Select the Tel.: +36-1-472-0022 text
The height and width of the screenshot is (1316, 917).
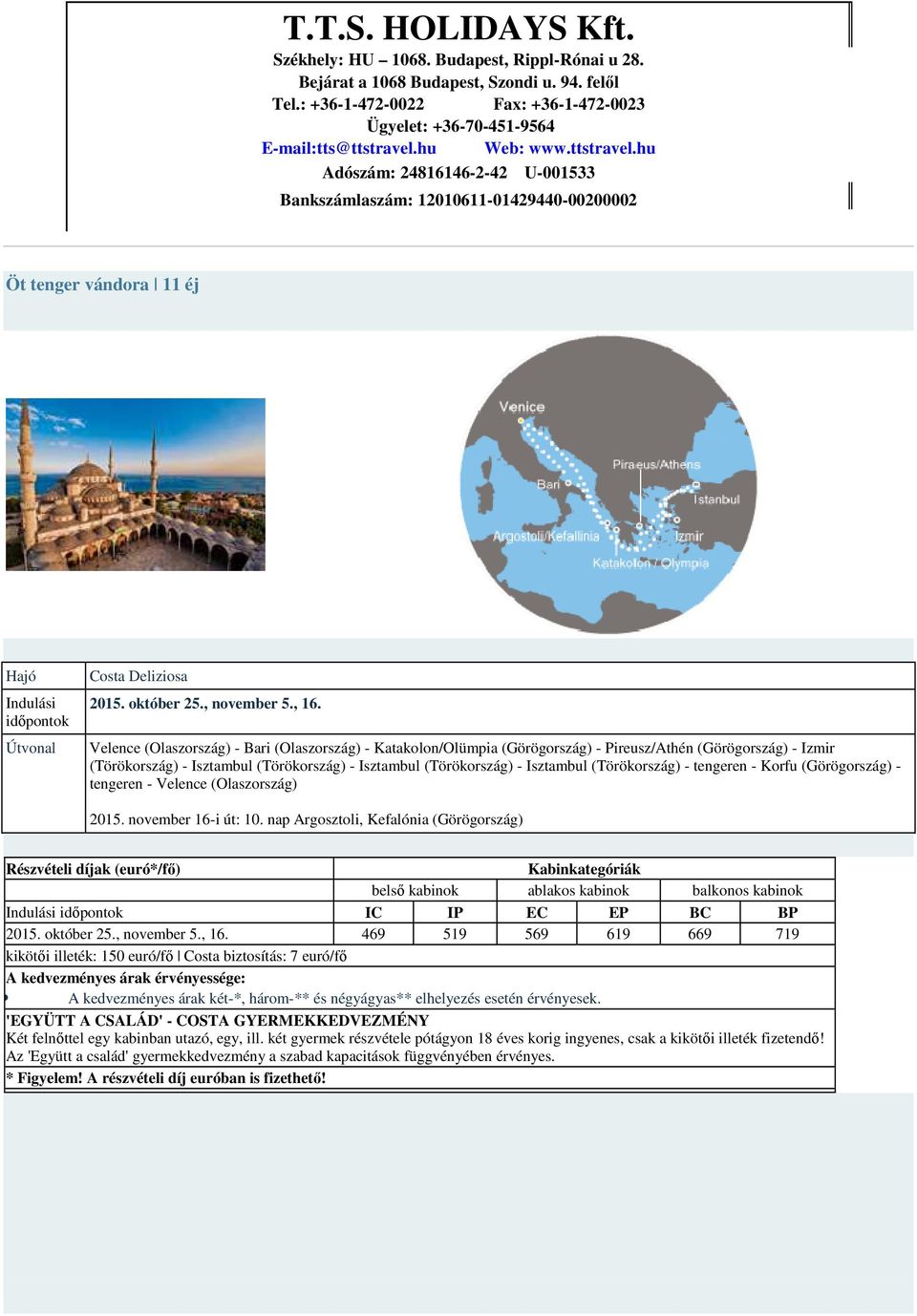(349, 104)
